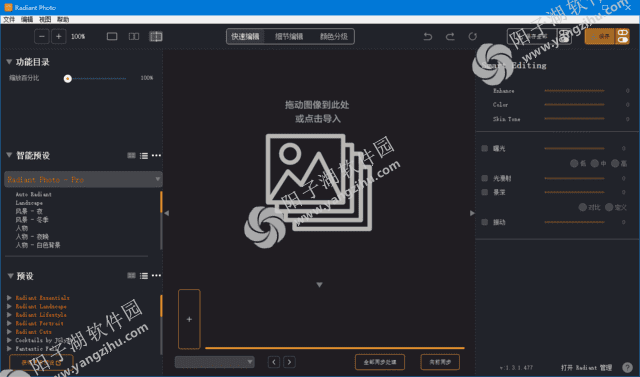Click the Enhance slider track
The image size is (640, 377).
[574, 91]
